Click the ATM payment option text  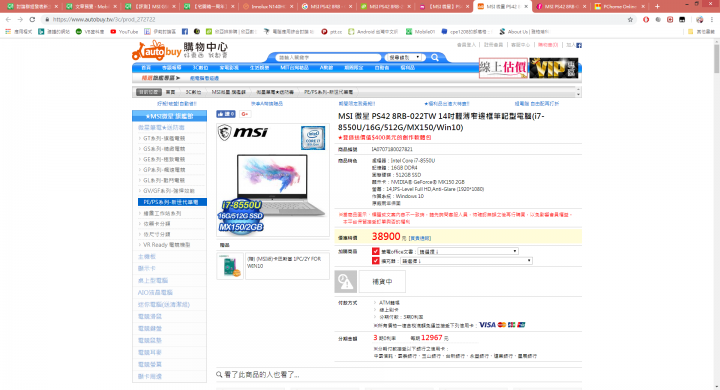[389, 303]
